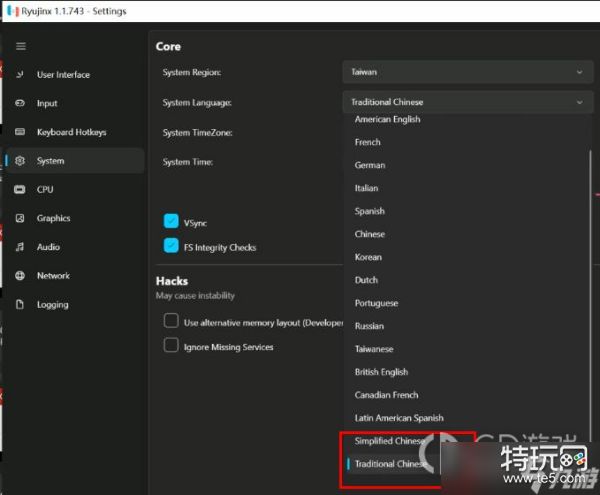The width and height of the screenshot is (600, 495).
Task: Choose Simplified Chinese from language list
Action: coord(390,441)
